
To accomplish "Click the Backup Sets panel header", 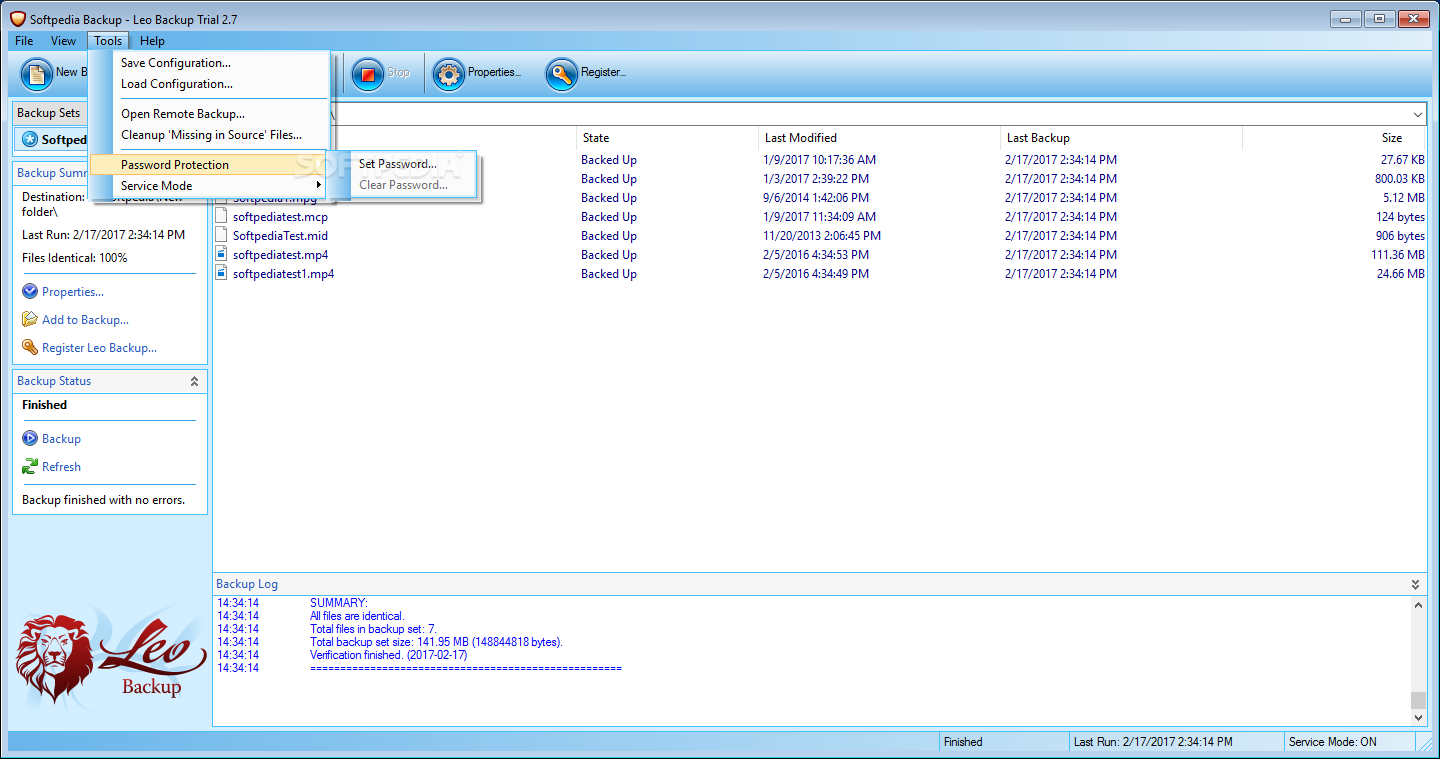I will click(50, 113).
